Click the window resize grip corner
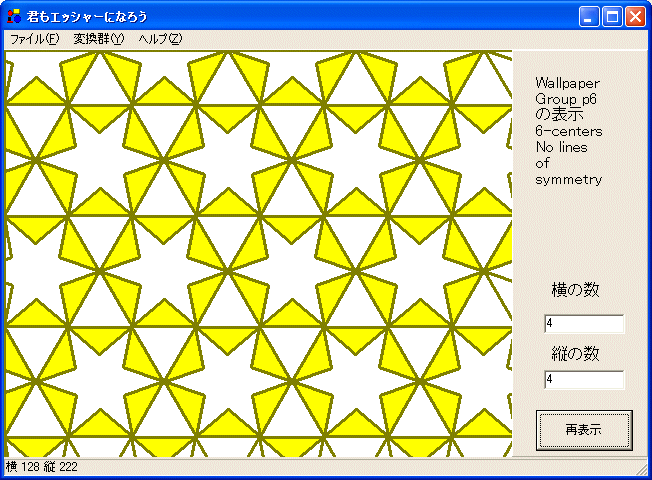This screenshot has width=652, height=480. click(642, 469)
